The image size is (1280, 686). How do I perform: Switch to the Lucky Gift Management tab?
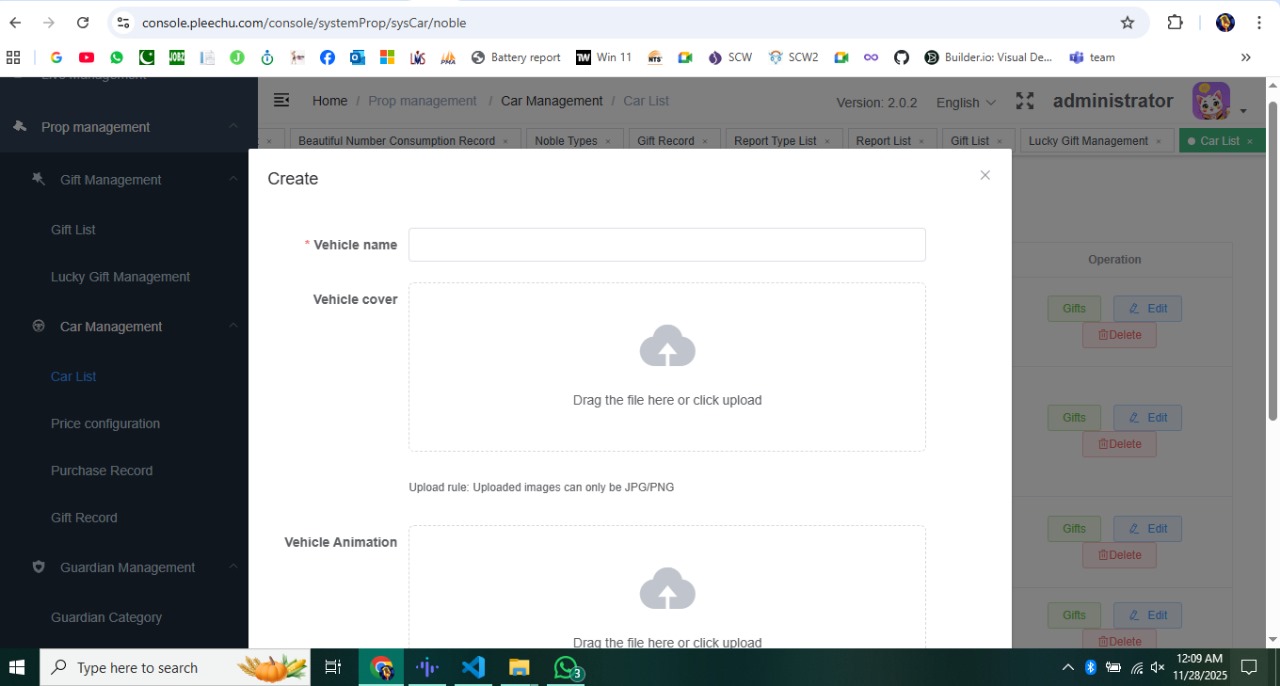(1088, 141)
